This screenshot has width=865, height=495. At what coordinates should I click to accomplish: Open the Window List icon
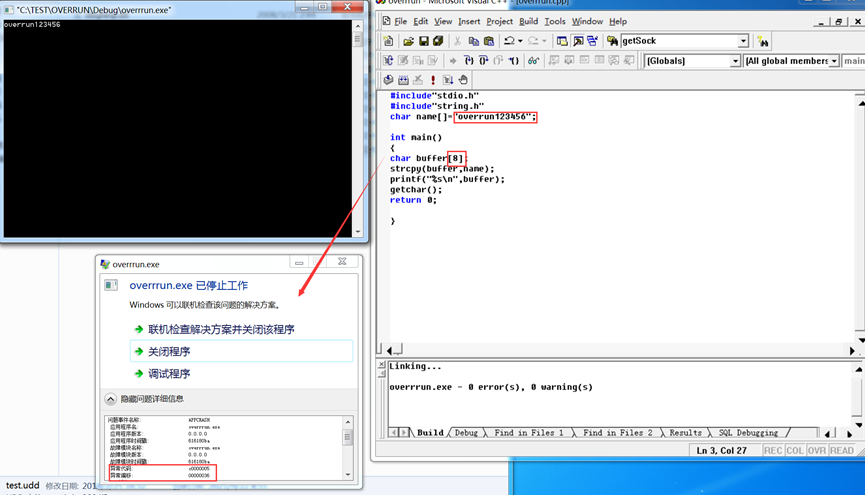point(592,41)
